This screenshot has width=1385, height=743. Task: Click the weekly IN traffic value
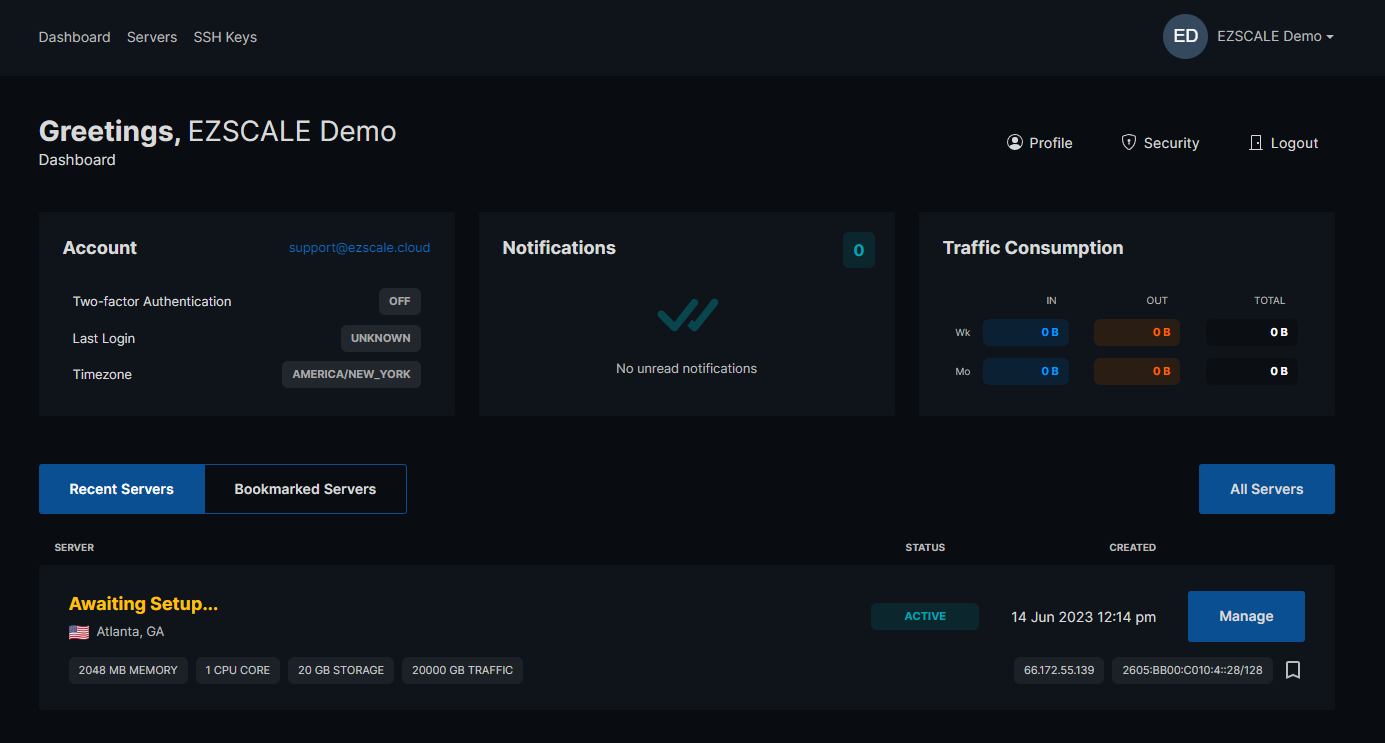point(1026,332)
